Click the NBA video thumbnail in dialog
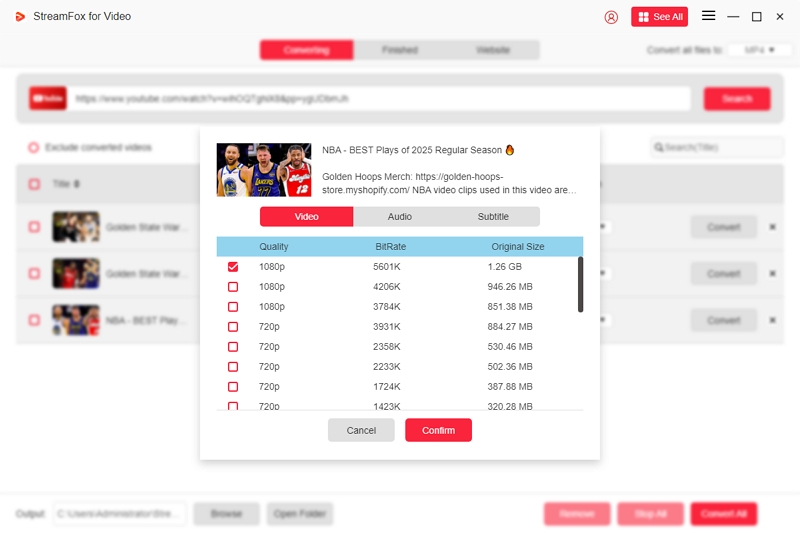The width and height of the screenshot is (800, 533). 264,170
